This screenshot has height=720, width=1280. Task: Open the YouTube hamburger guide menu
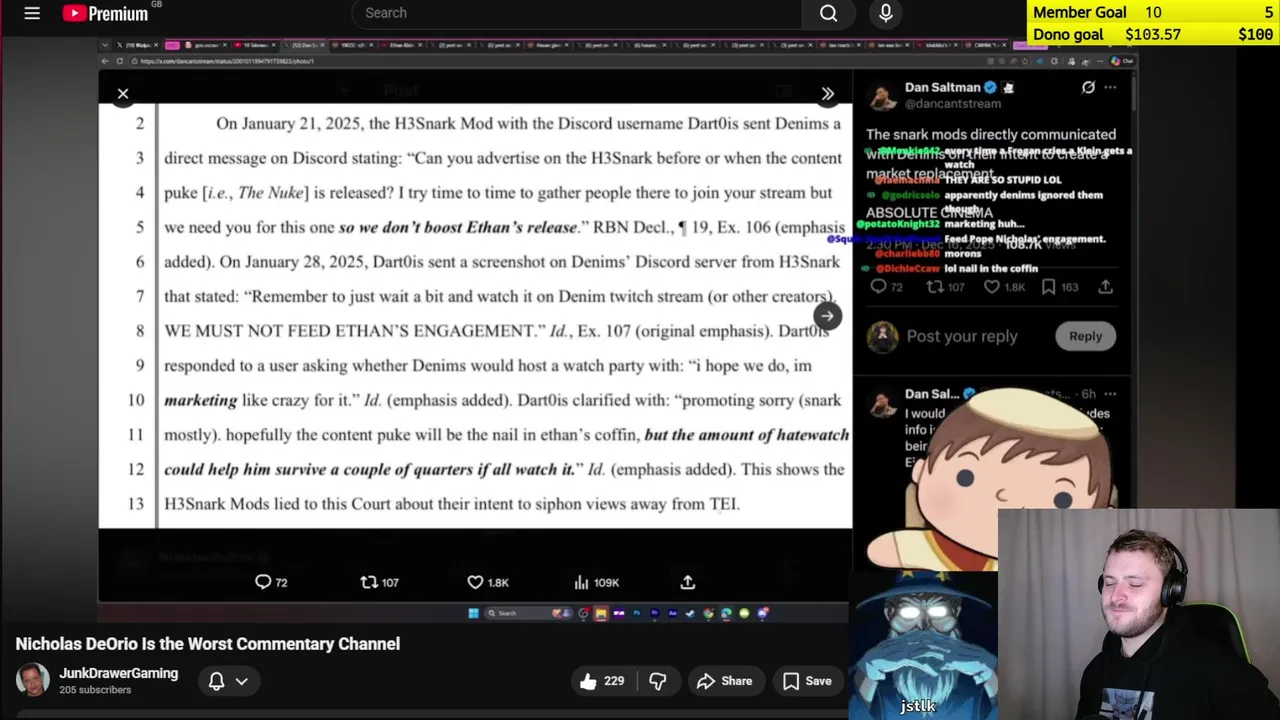[x=32, y=13]
